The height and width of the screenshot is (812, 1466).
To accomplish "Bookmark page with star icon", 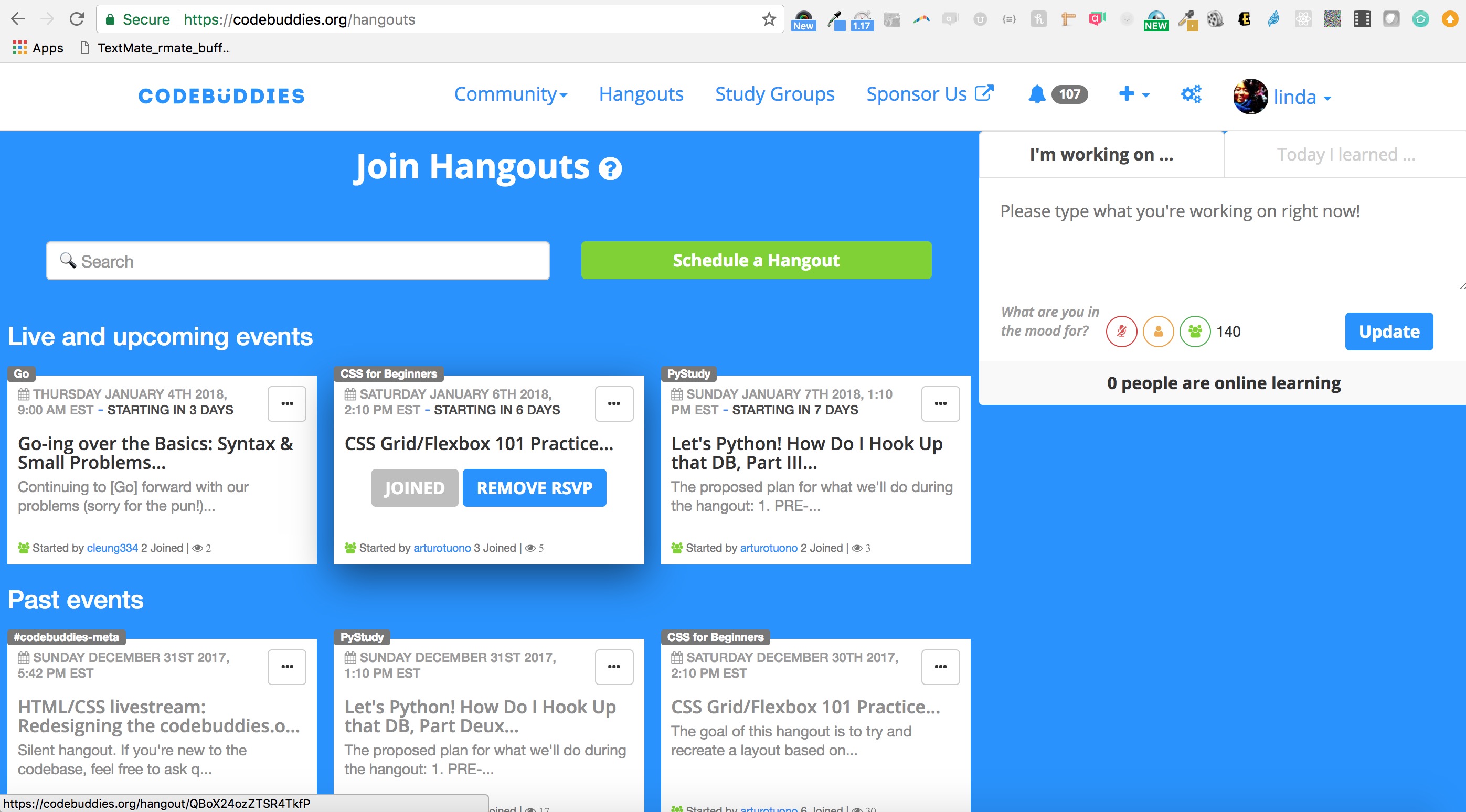I will point(769,19).
